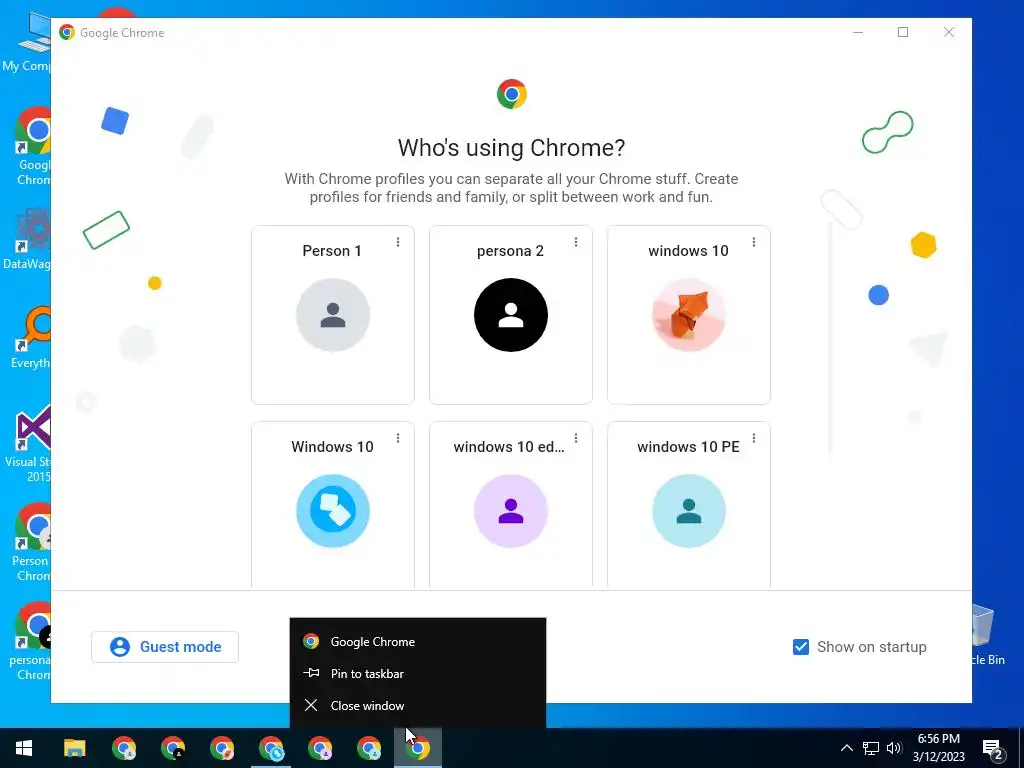This screenshot has height=768, width=1024.
Task: Maximize the Google Chrome profile window
Action: (x=903, y=32)
